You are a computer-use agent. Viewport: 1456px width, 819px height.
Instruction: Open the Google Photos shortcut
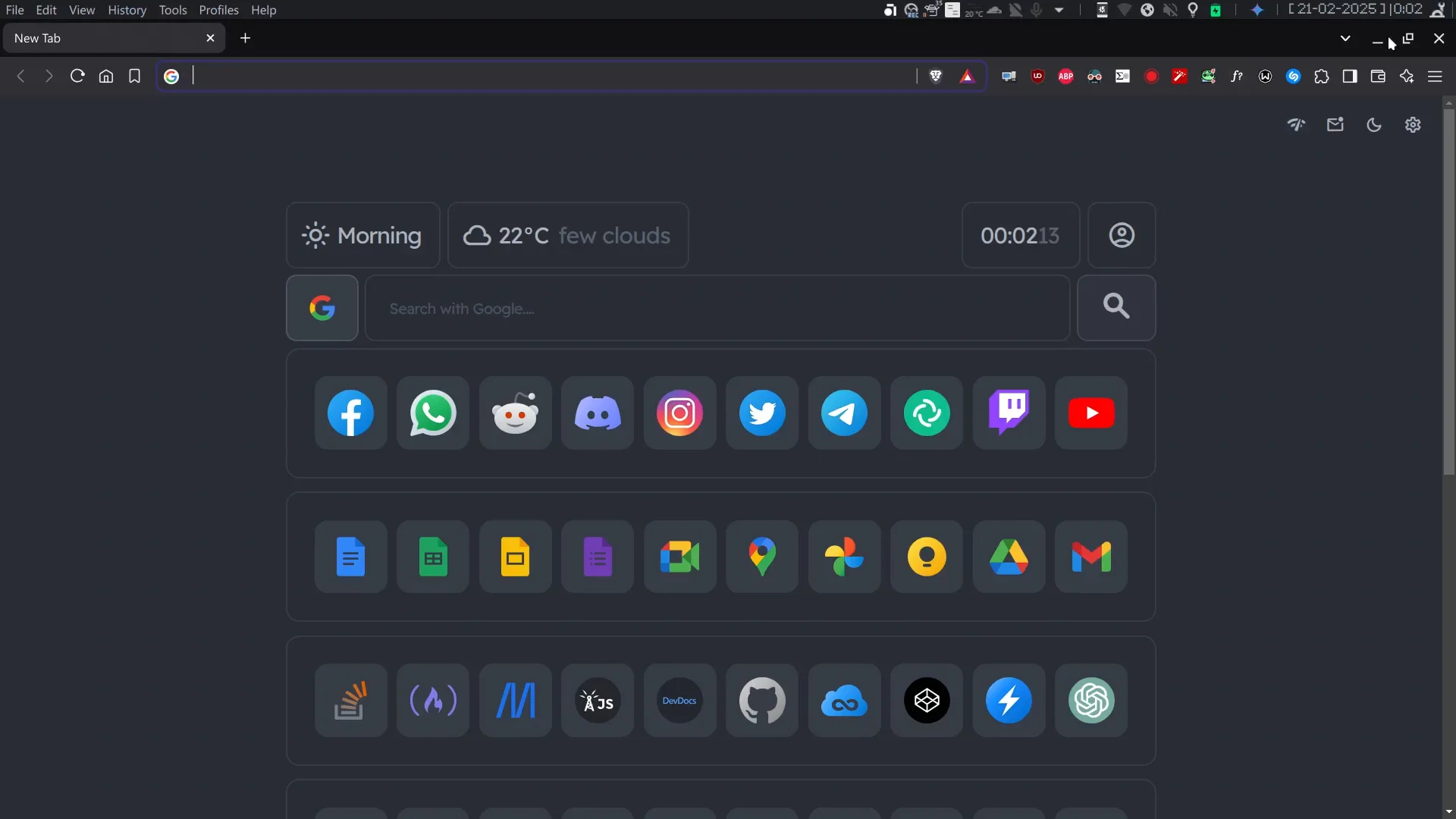point(845,557)
